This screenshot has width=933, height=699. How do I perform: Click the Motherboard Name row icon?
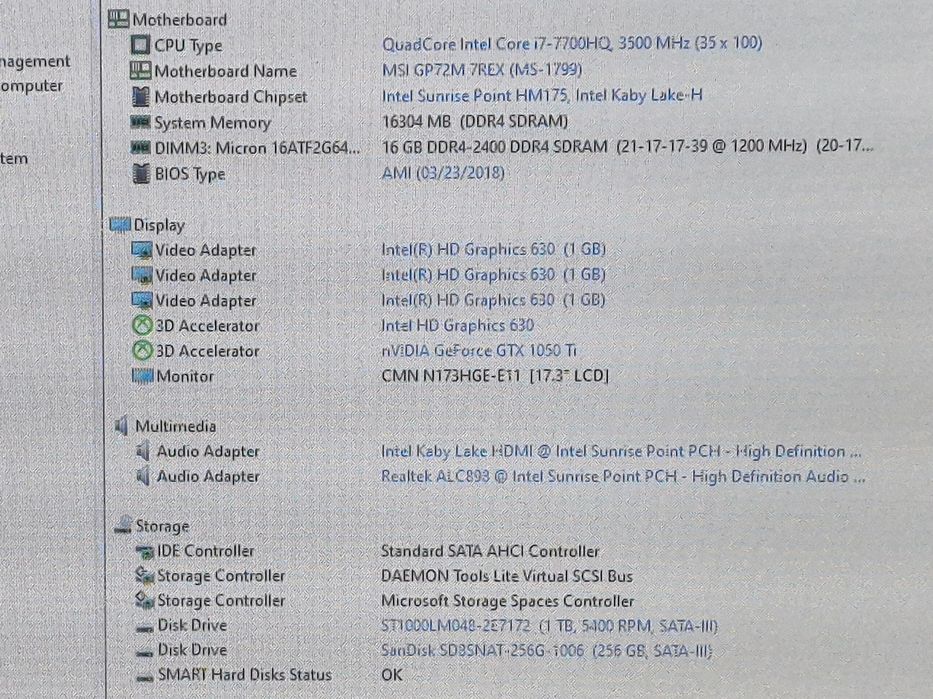(x=140, y=71)
